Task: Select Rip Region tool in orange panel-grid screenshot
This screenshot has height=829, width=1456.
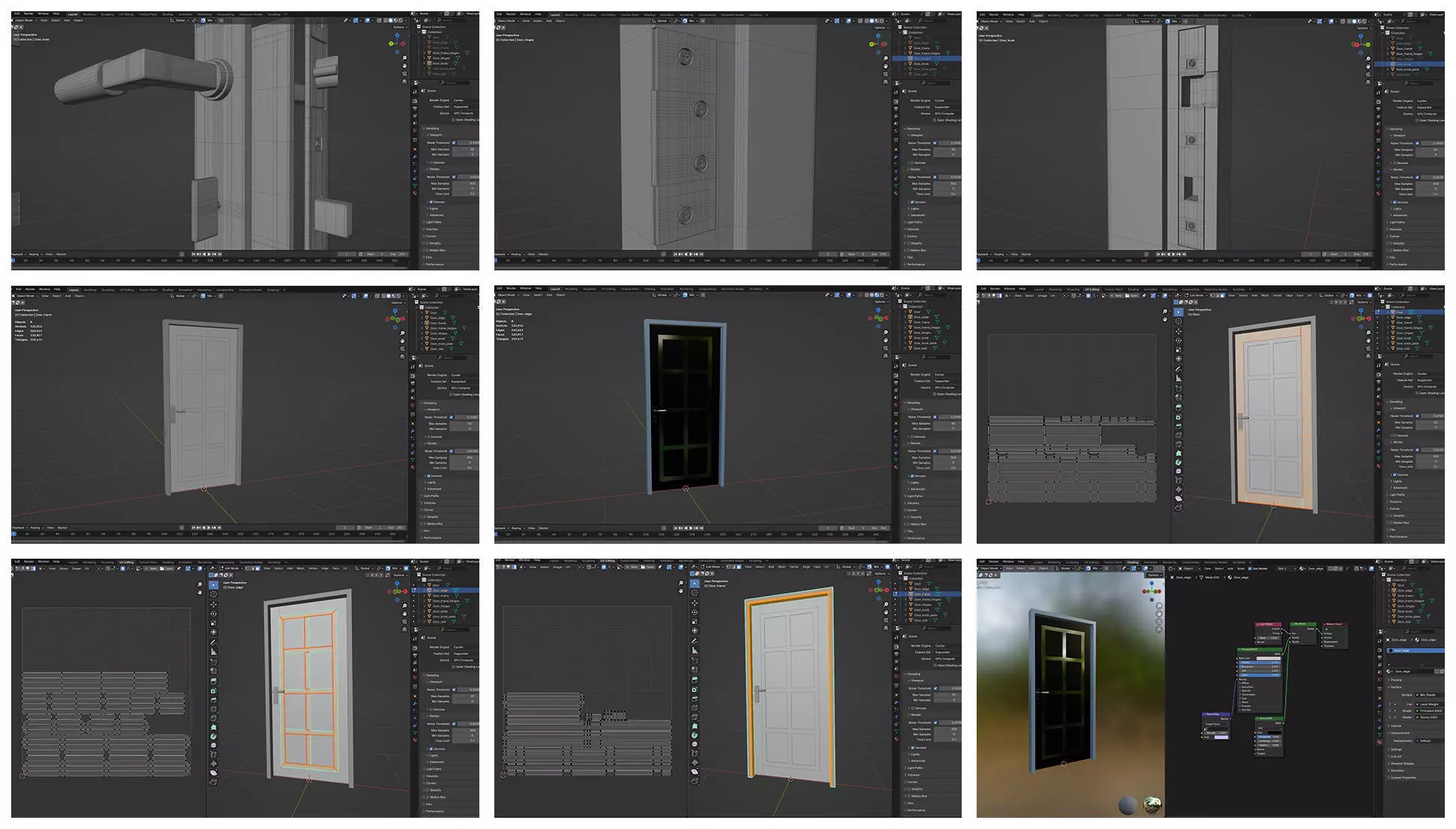Action: [214, 782]
